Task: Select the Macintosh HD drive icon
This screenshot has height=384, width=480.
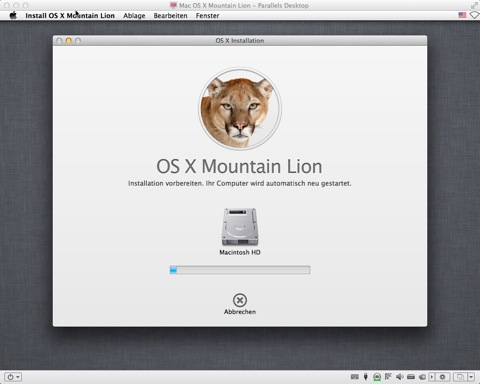Action: [x=240, y=227]
